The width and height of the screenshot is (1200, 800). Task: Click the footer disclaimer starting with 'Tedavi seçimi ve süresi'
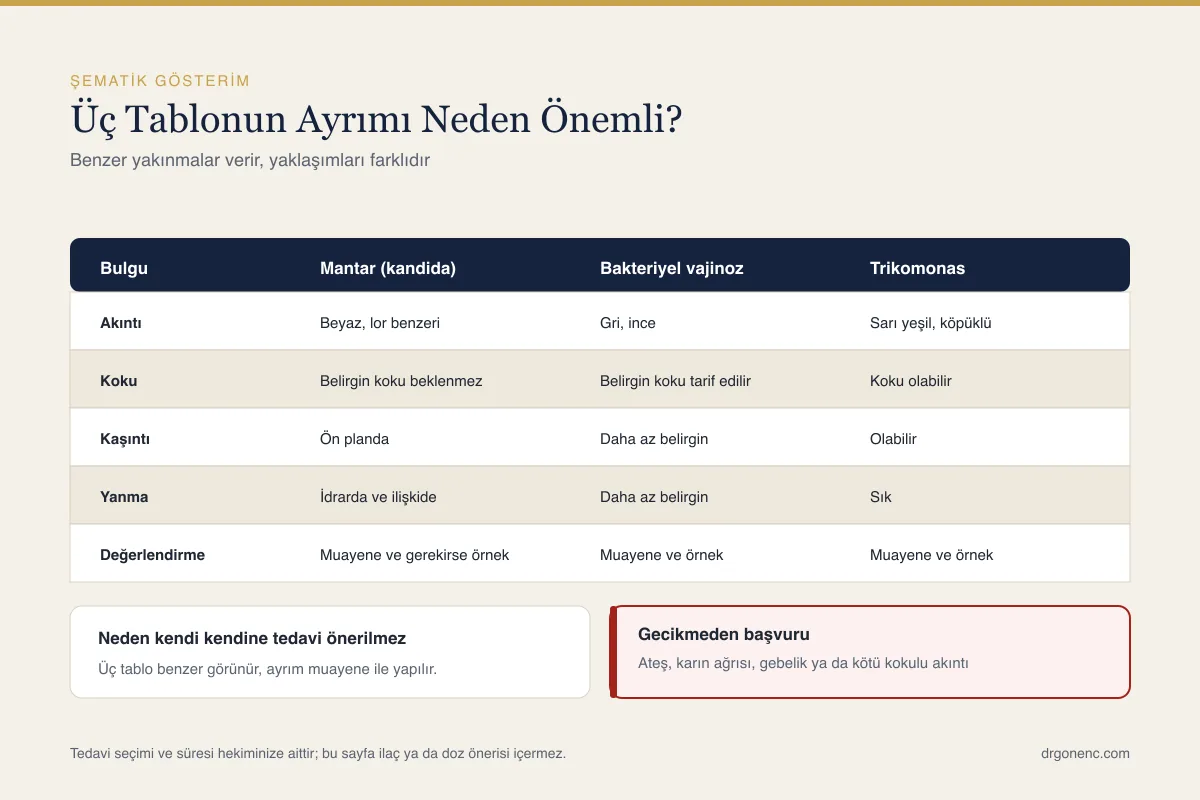[318, 753]
